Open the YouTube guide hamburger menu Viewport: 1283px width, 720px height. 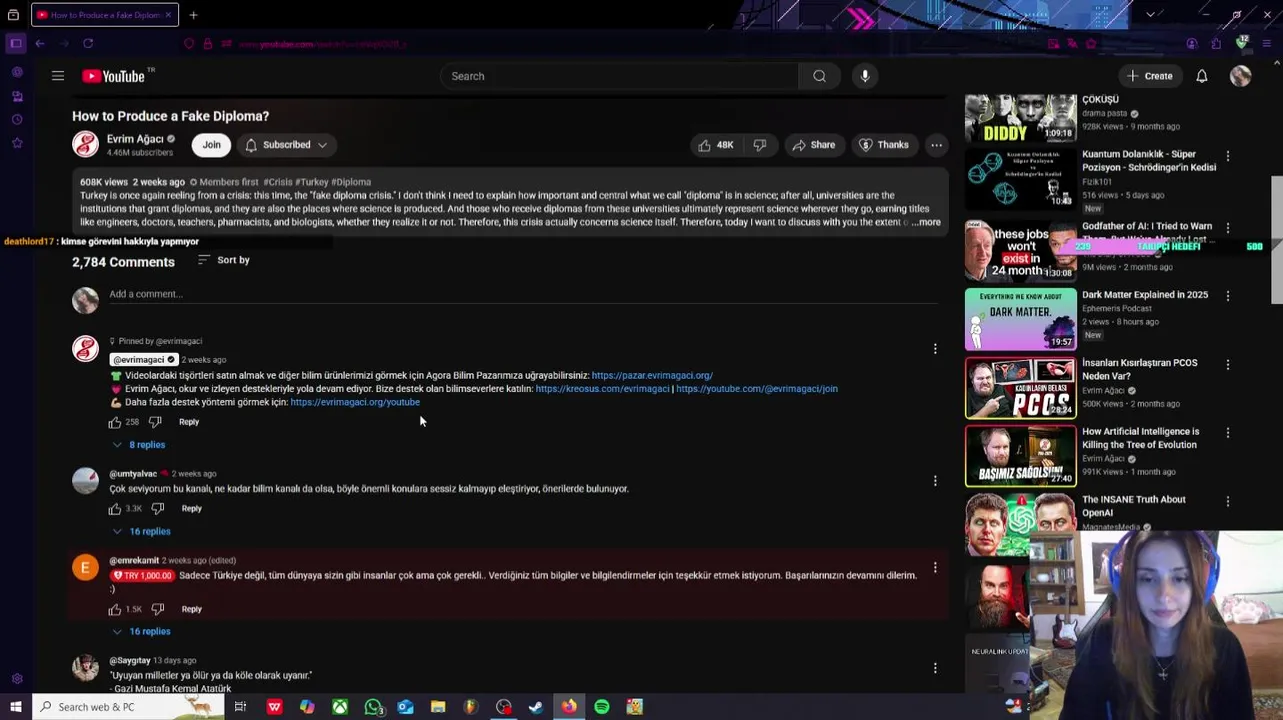[x=58, y=76]
